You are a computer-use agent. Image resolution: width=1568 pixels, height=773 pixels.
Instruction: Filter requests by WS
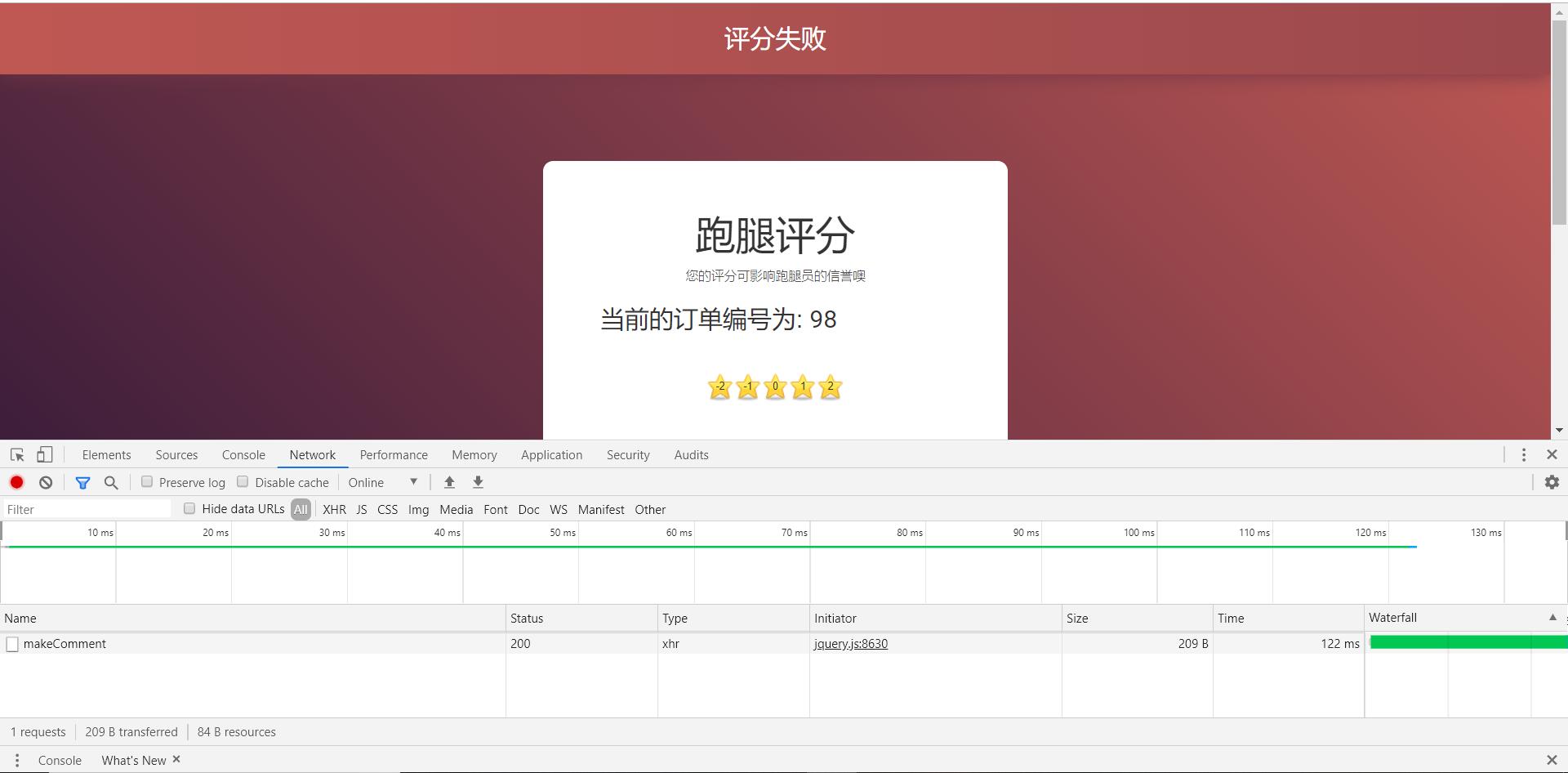(x=559, y=509)
